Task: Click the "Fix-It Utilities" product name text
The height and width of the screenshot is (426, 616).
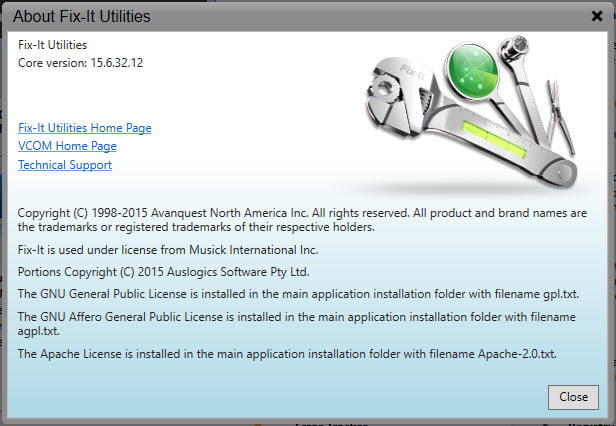Action: 53,45
